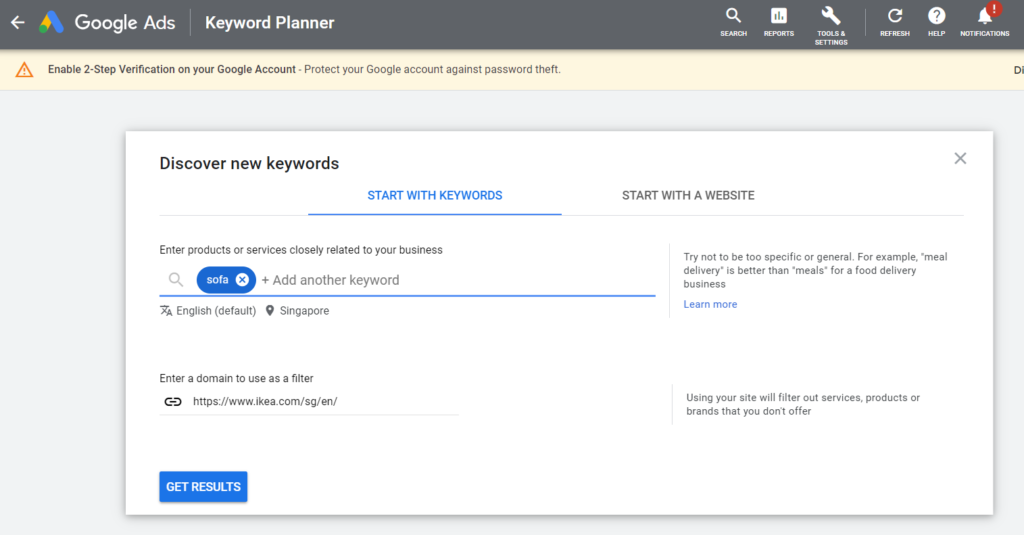Open the Help question mark icon
The width and height of the screenshot is (1024, 535).
pos(936,22)
